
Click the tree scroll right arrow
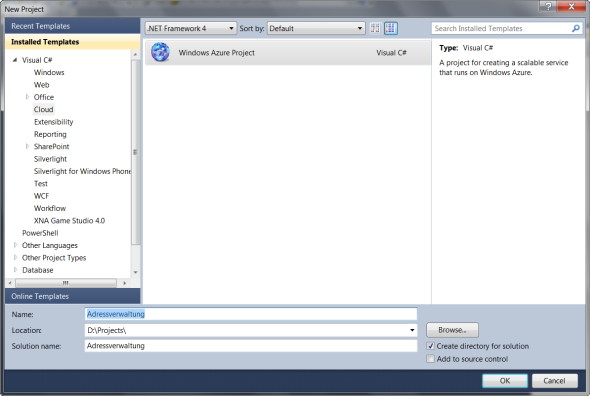point(125,283)
